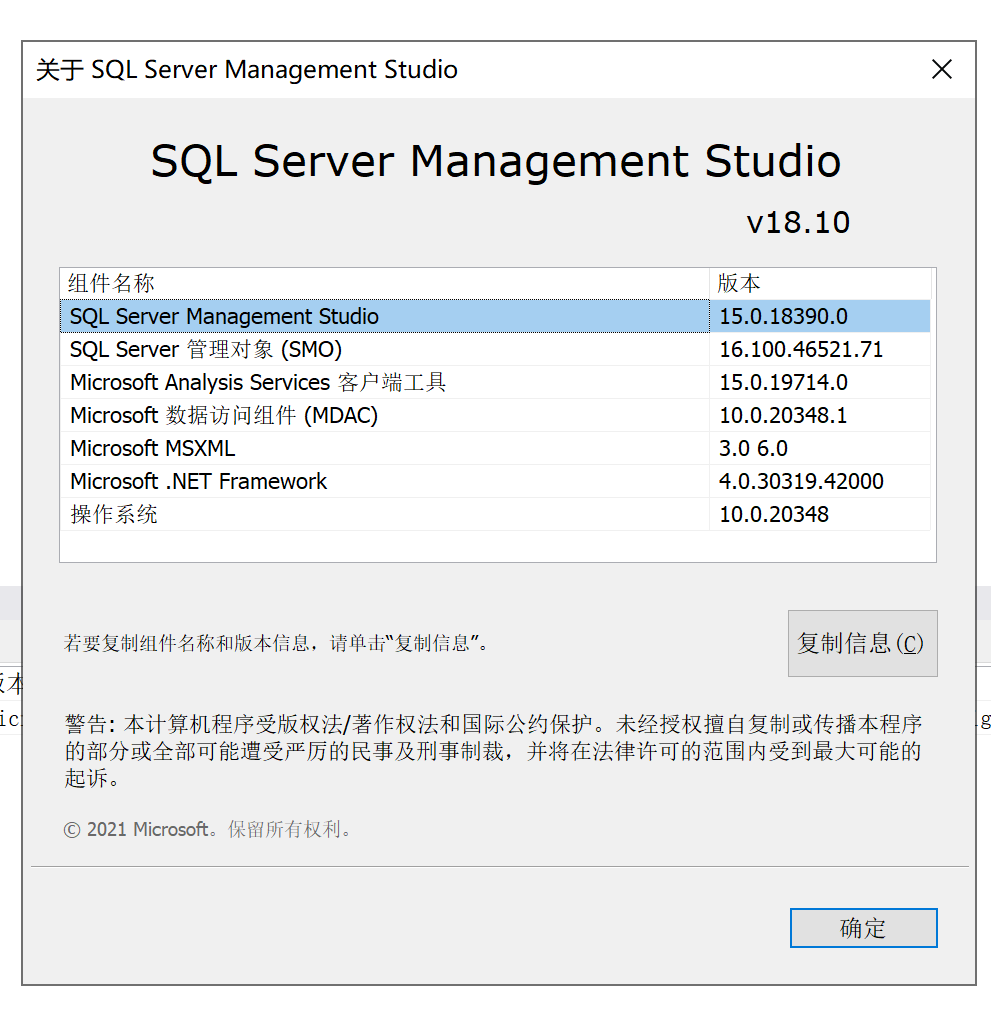Click the 版本 column header

pyautogui.click(x=739, y=284)
